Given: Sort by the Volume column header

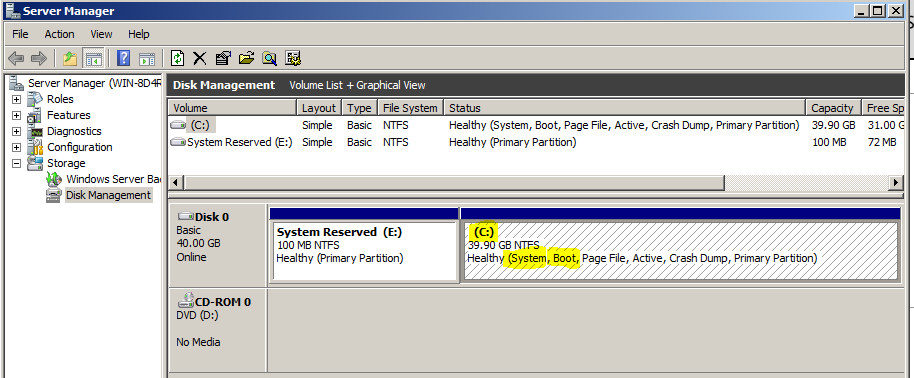Looking at the screenshot, I should 233,108.
